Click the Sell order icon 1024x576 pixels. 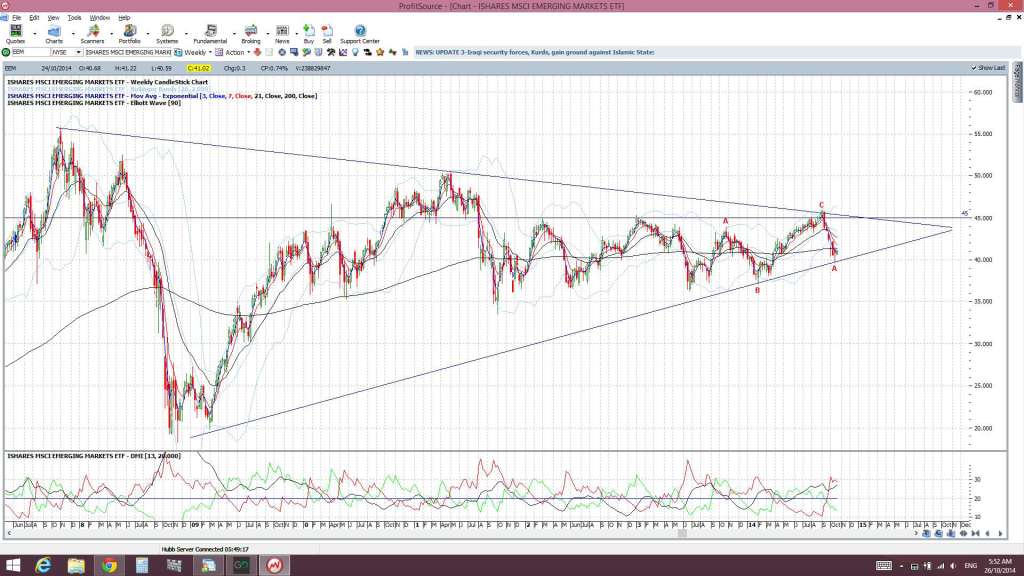click(327, 34)
